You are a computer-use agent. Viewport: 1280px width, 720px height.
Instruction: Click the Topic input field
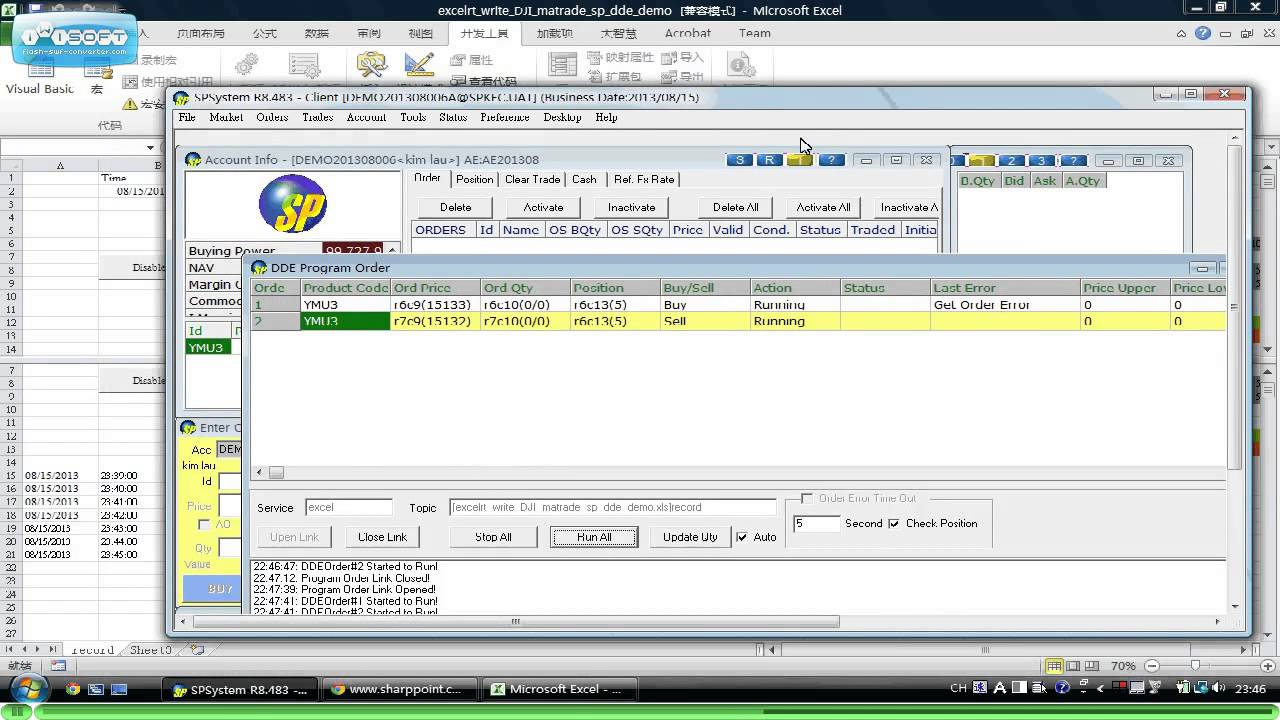click(x=612, y=507)
